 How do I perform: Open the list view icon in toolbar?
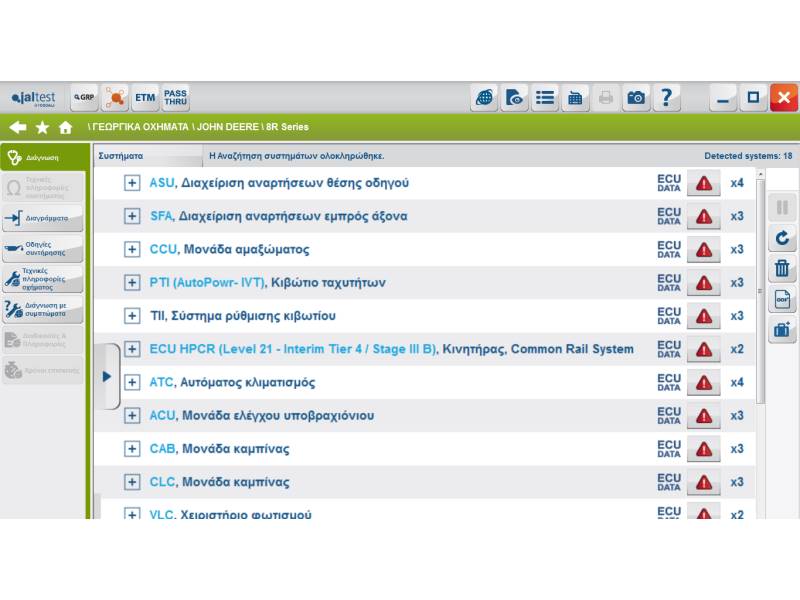click(545, 97)
